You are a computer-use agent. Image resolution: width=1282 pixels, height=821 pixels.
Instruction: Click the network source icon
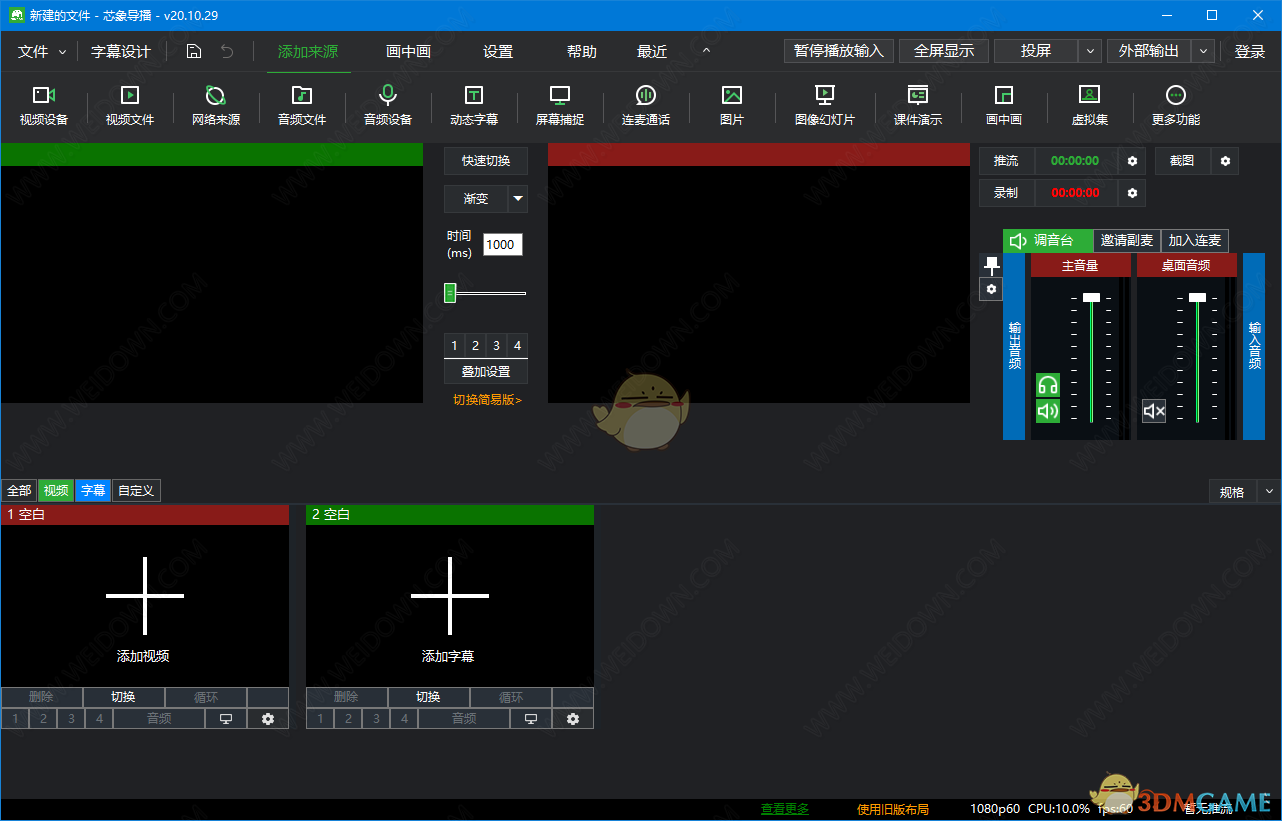point(215,96)
